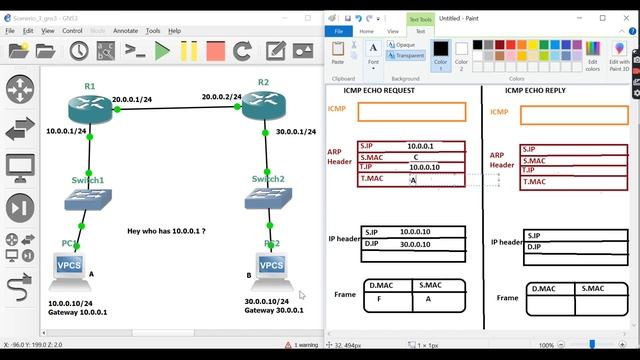Pick the green color swatch in Paint palette
The height and width of the screenshot is (360, 640).
coord(544,44)
